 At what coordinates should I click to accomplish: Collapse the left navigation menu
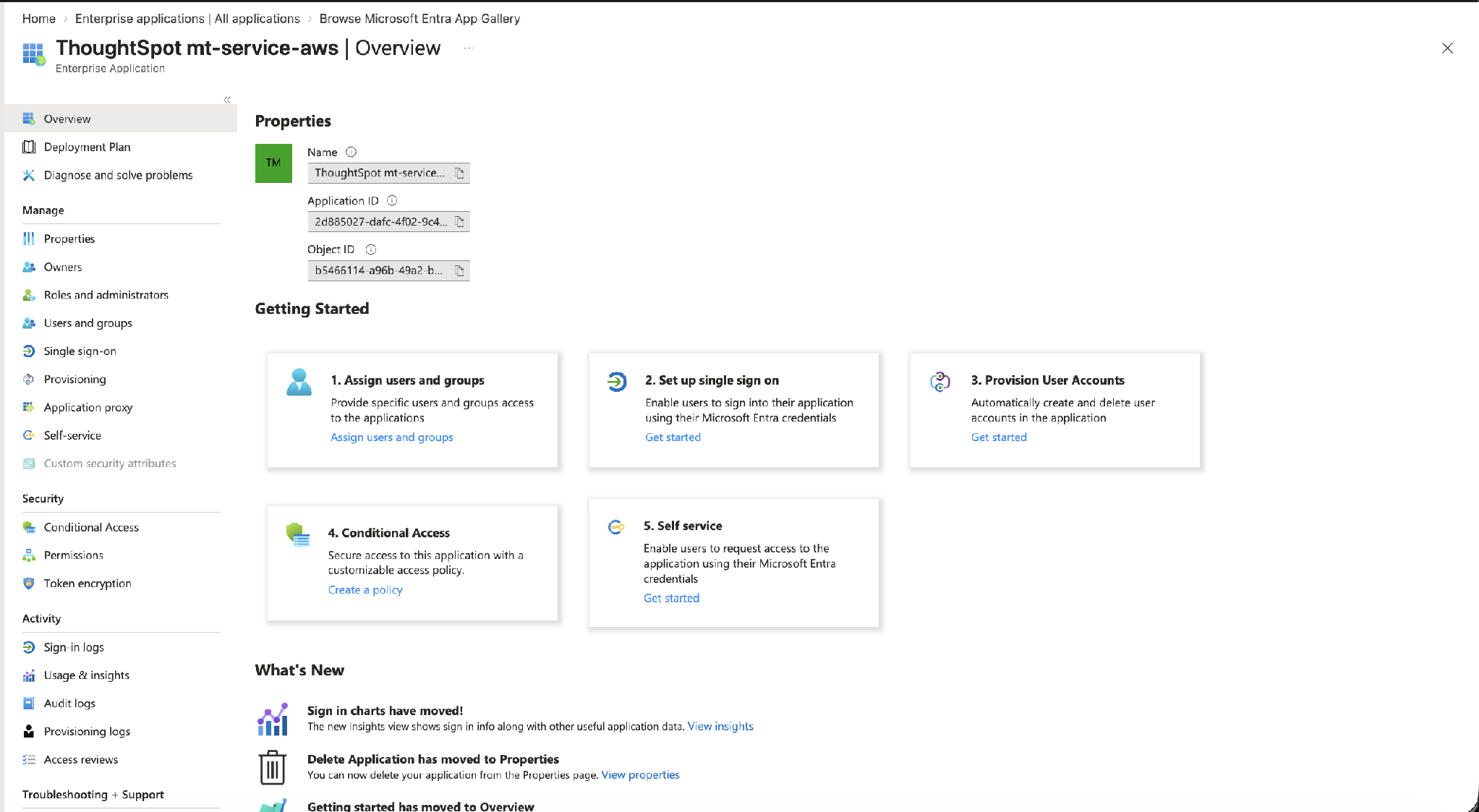coord(227,100)
